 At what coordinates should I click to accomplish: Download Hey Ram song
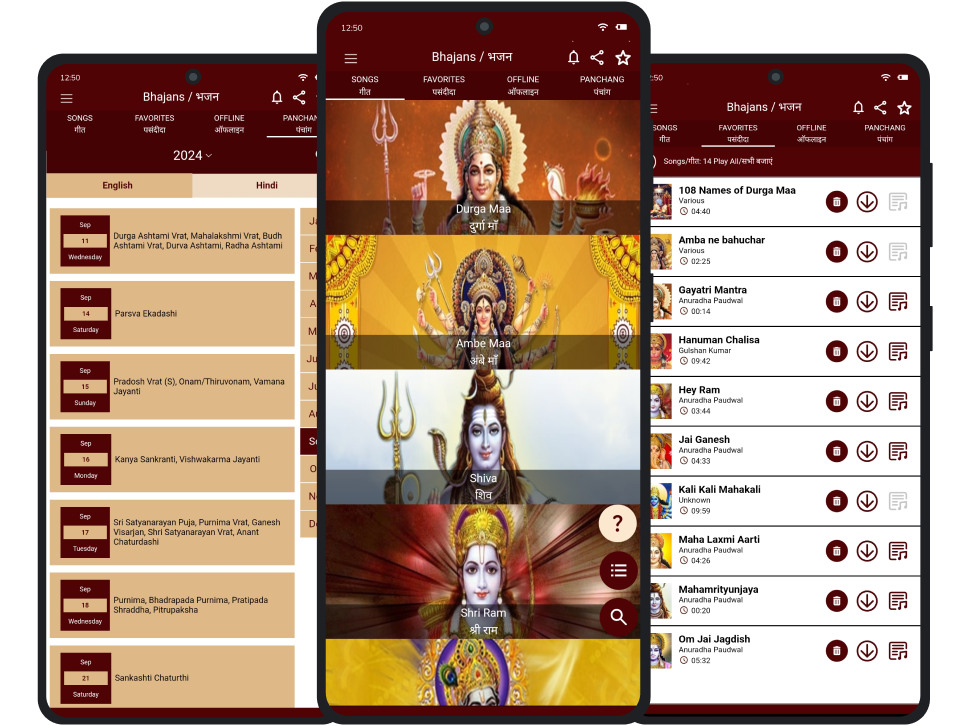(x=867, y=401)
